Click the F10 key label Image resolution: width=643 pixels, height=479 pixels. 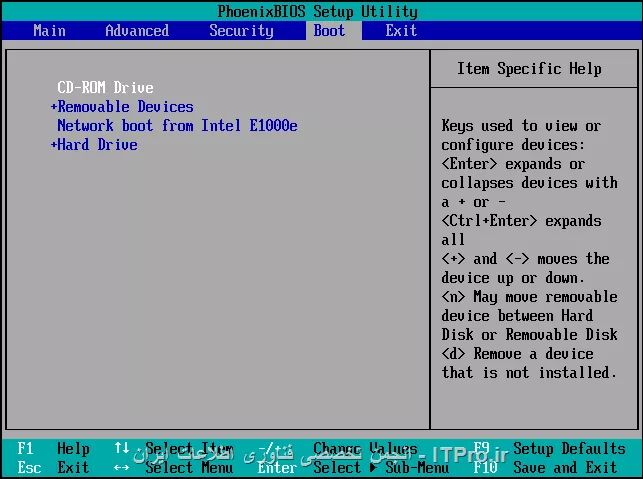point(486,468)
